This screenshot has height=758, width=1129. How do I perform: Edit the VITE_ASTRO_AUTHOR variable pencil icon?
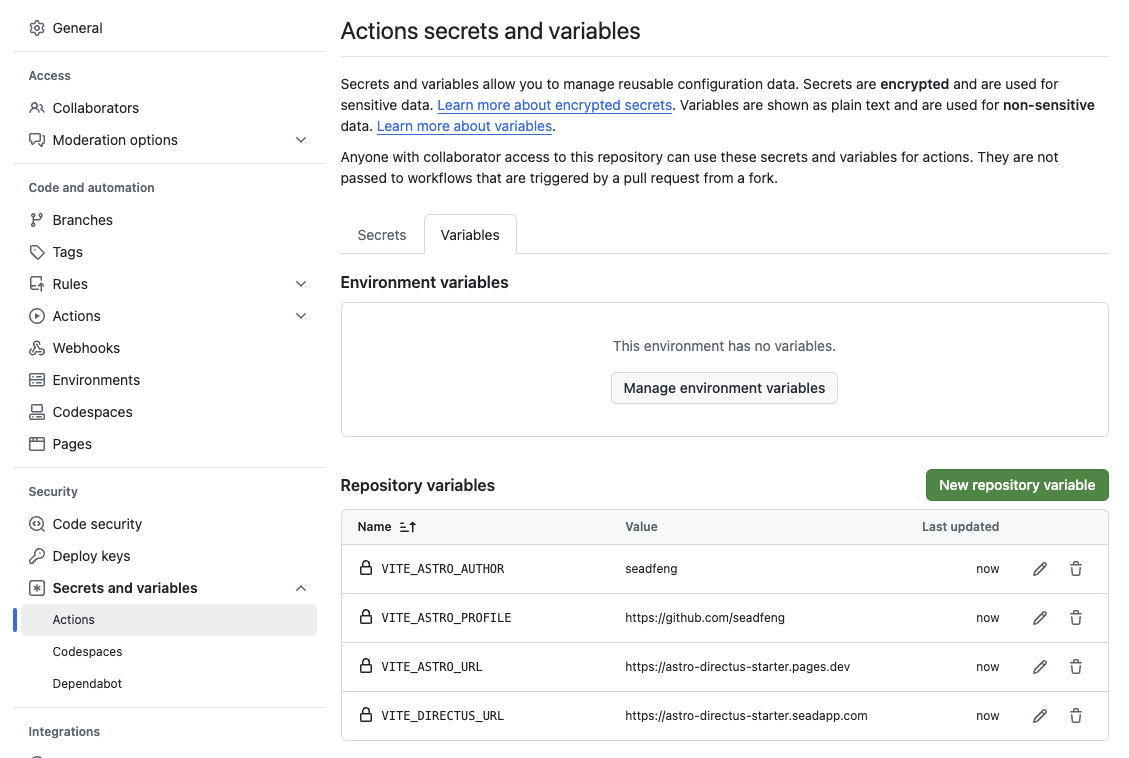[1040, 569]
